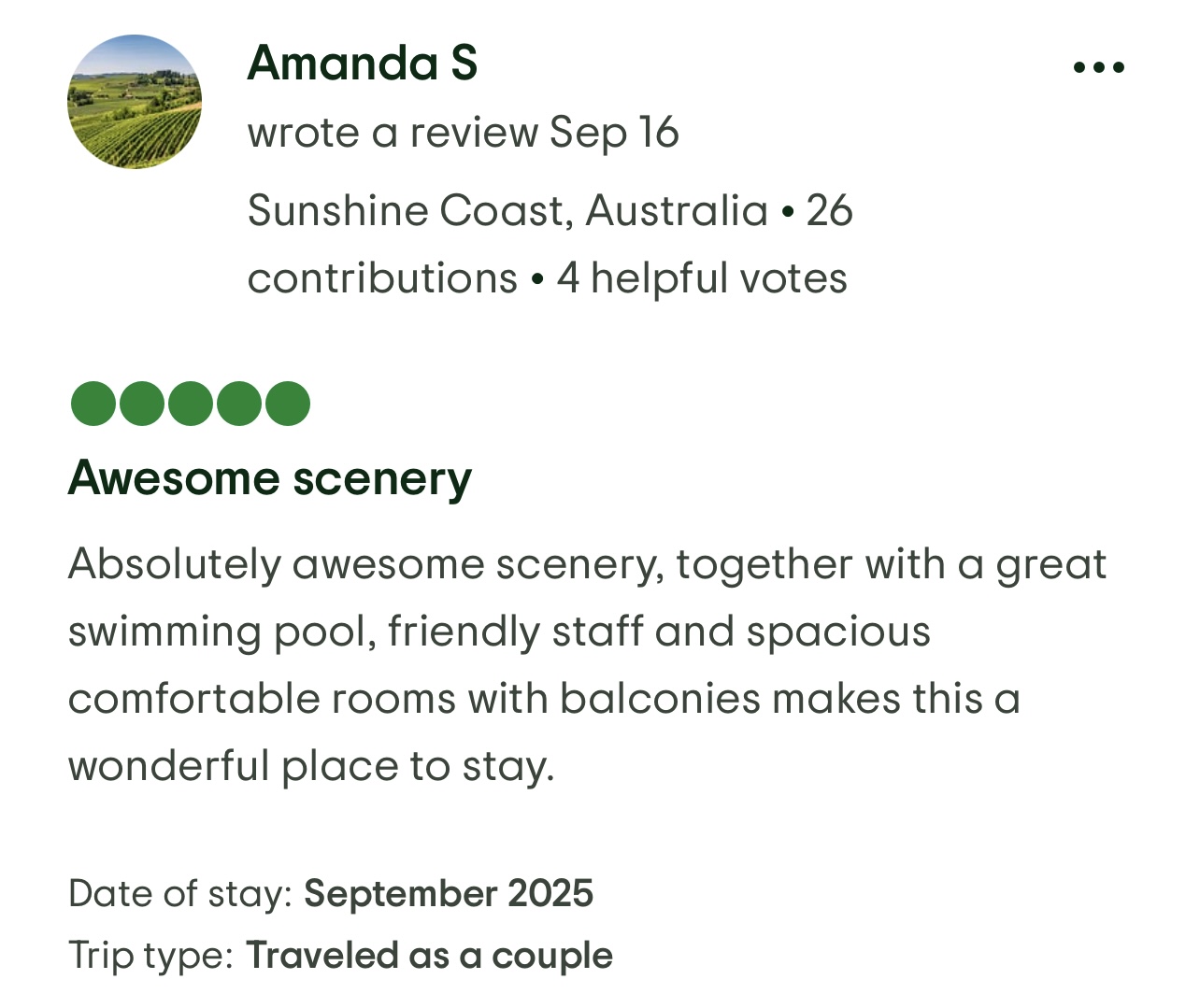Select the third green rating bubble
The image size is (1200, 1008).
[191, 404]
